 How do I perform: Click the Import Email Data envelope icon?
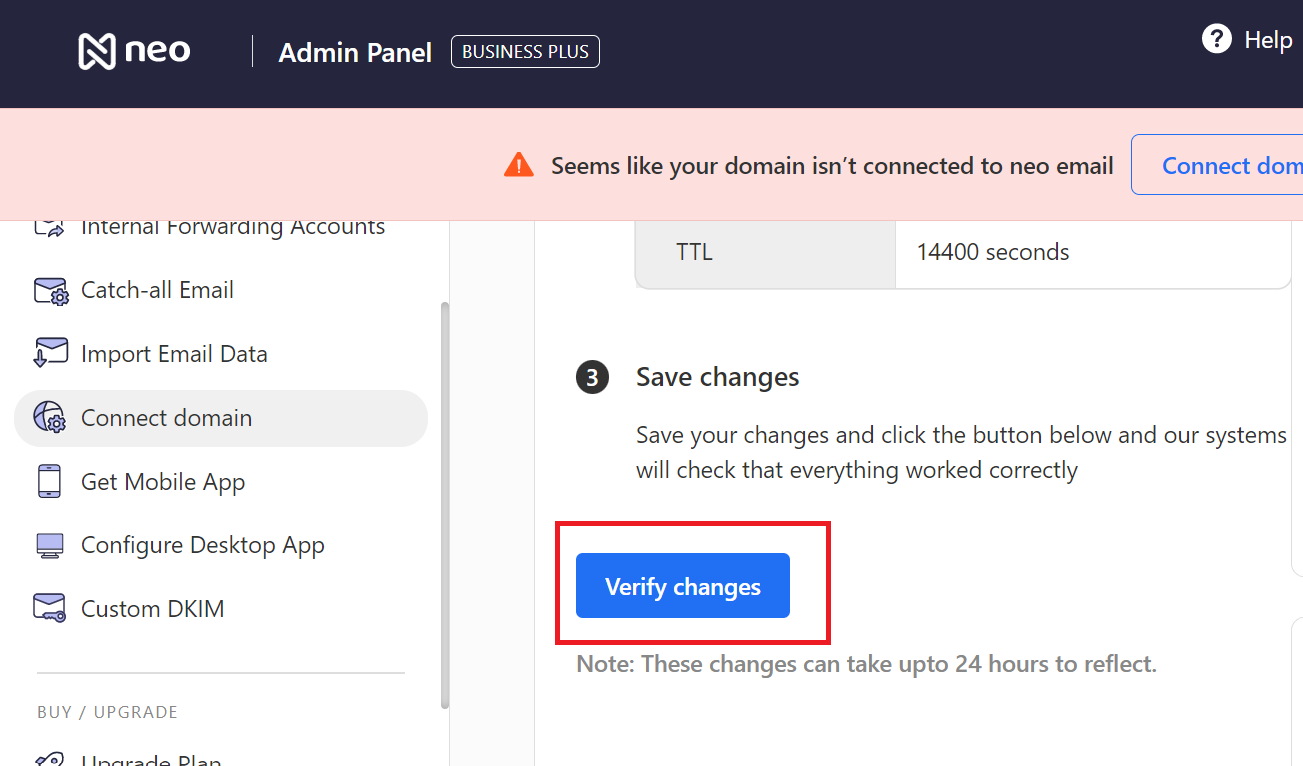(51, 354)
